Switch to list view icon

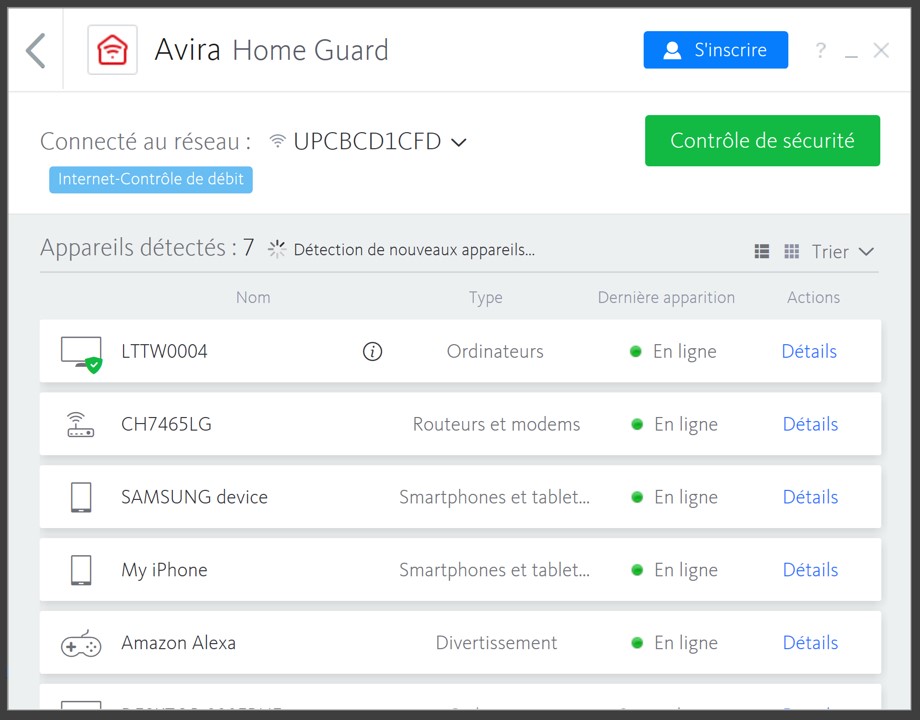click(x=762, y=251)
